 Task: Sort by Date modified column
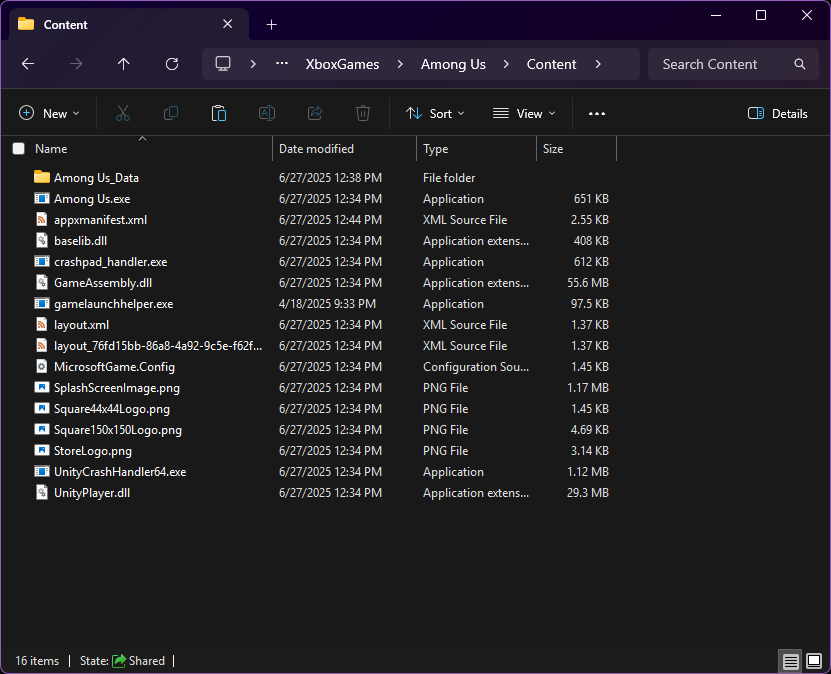point(344,149)
